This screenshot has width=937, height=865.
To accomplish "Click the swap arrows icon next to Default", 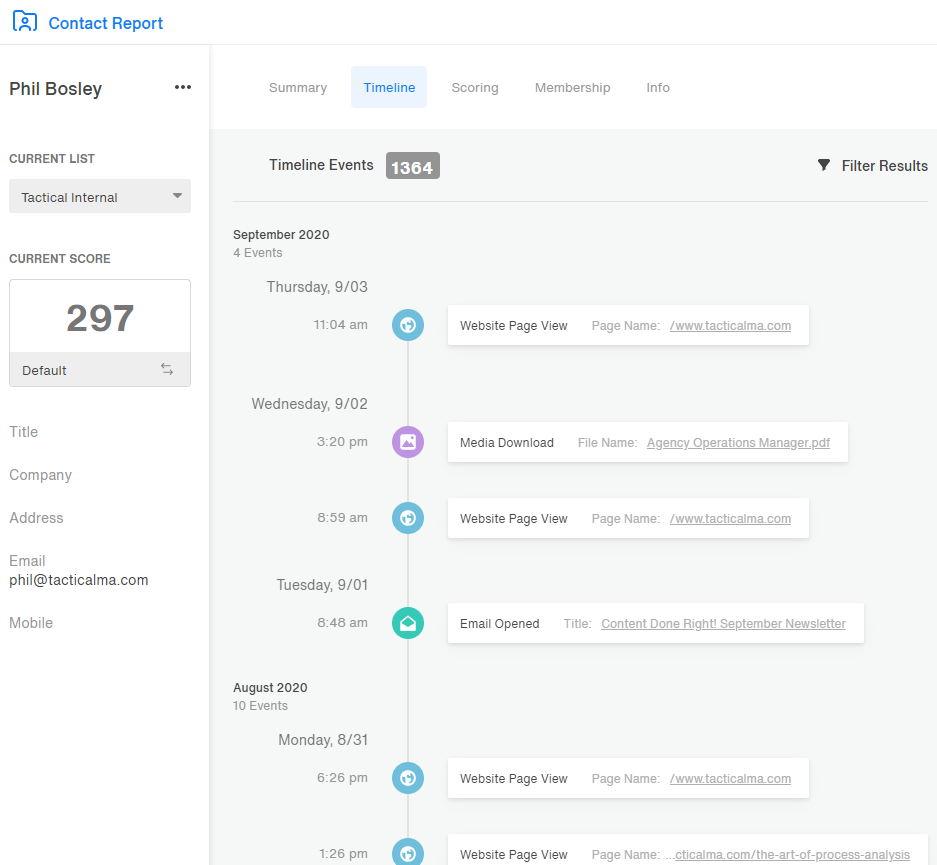I will point(167,369).
